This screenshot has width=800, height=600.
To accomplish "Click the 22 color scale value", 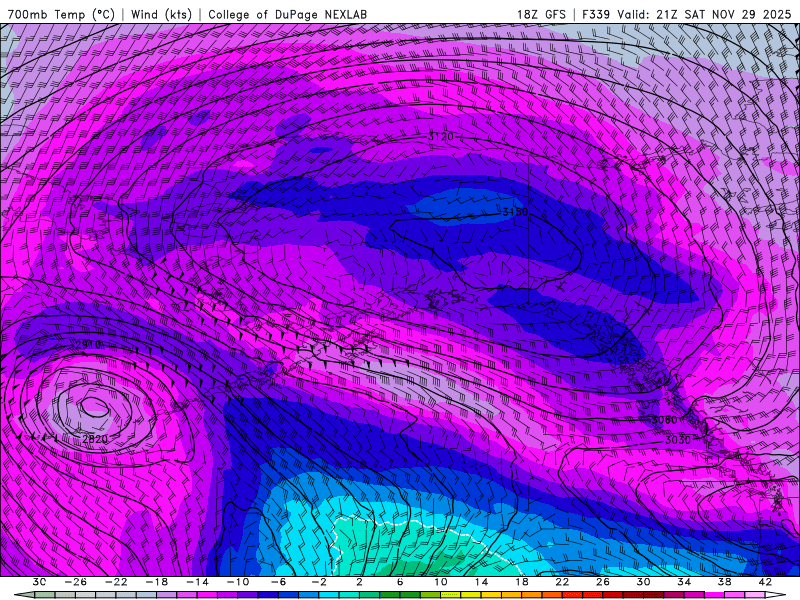I will tap(562, 582).
